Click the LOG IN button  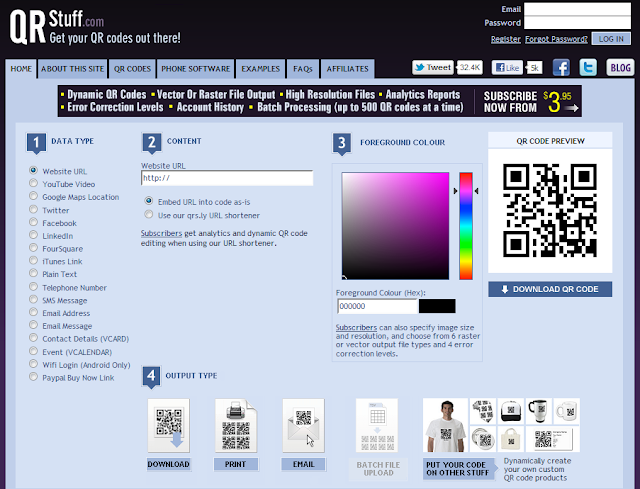pos(611,39)
